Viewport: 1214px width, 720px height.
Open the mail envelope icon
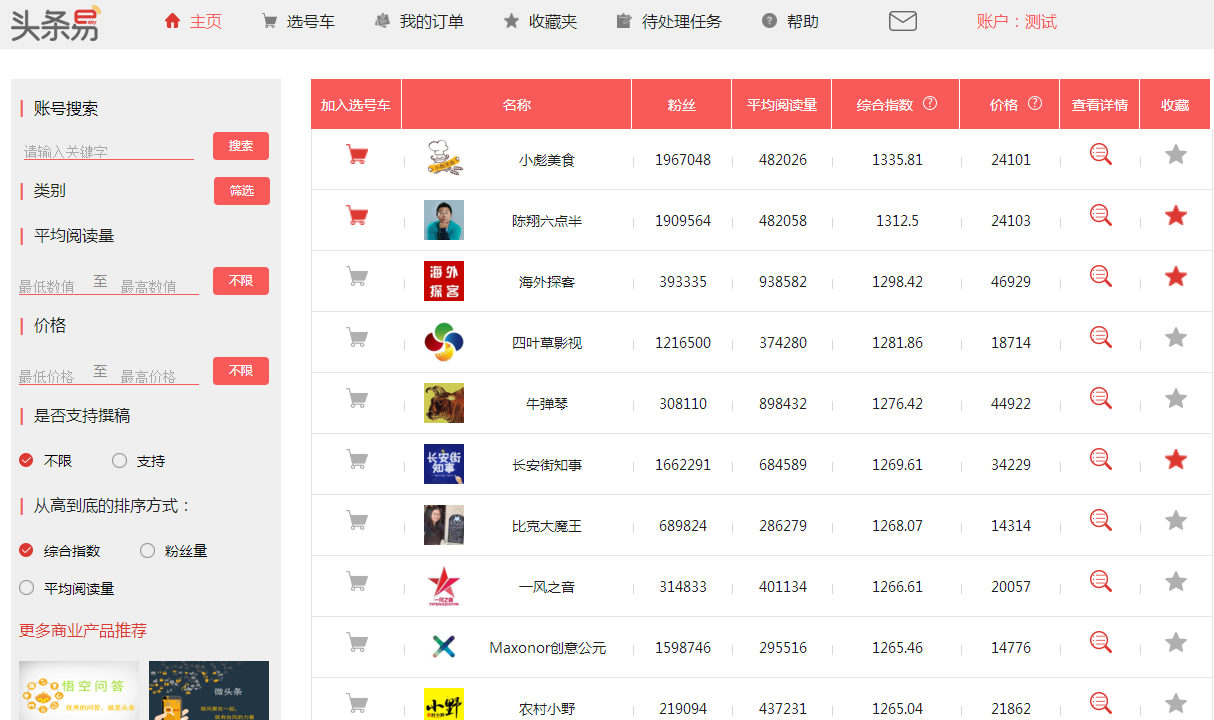pos(902,21)
